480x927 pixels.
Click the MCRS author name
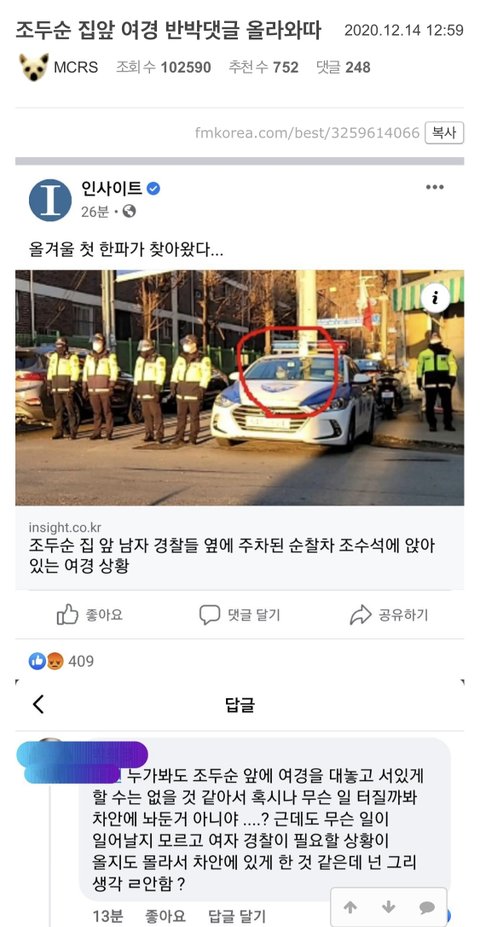tap(76, 67)
